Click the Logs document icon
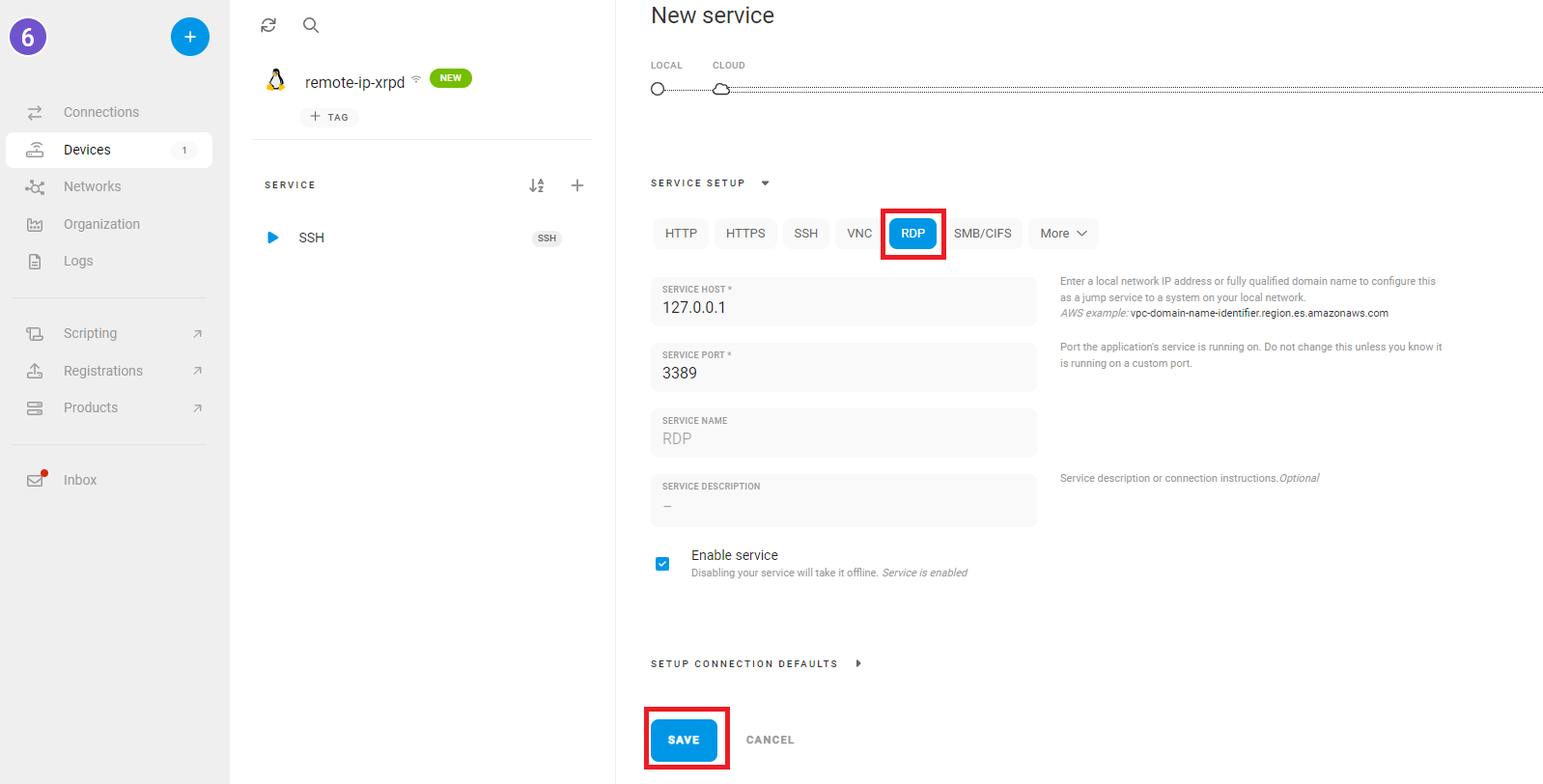The height and width of the screenshot is (784, 1543). click(x=35, y=262)
